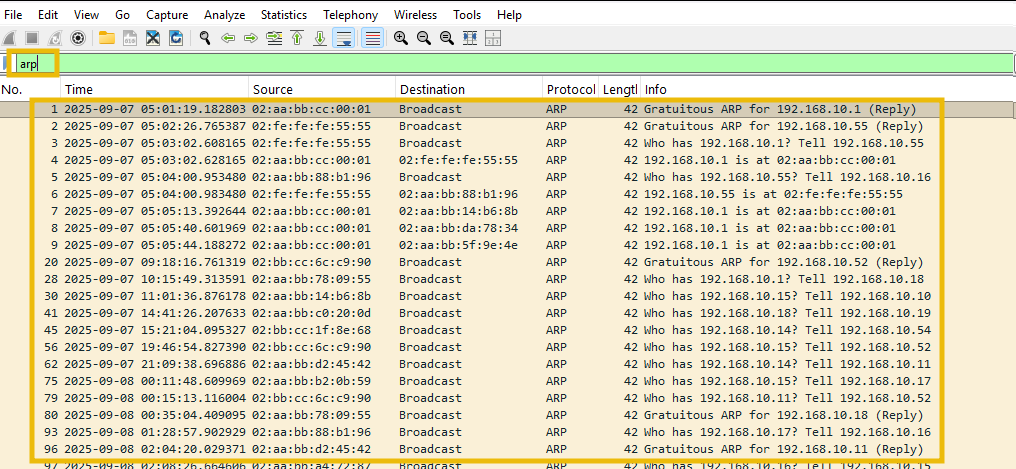The height and width of the screenshot is (469, 1016).
Task: Select packet 56 at time 19:46:54.827390
Action: [508, 347]
